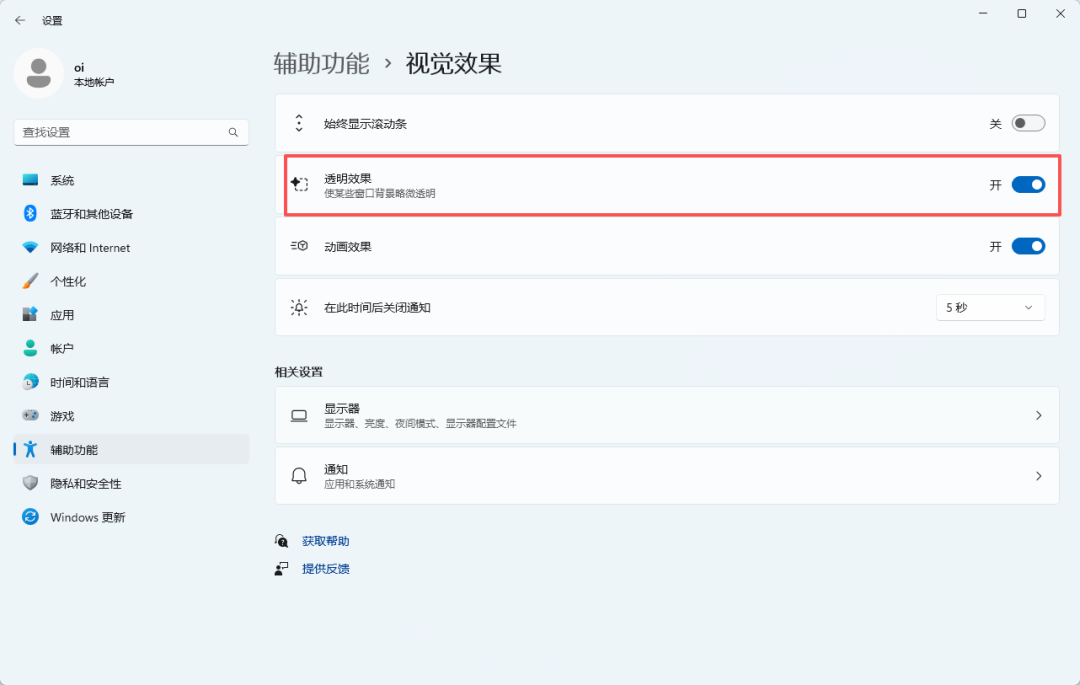This screenshot has width=1080, height=685.
Task: Click the 个性化 paintbrush icon
Action: [30, 281]
